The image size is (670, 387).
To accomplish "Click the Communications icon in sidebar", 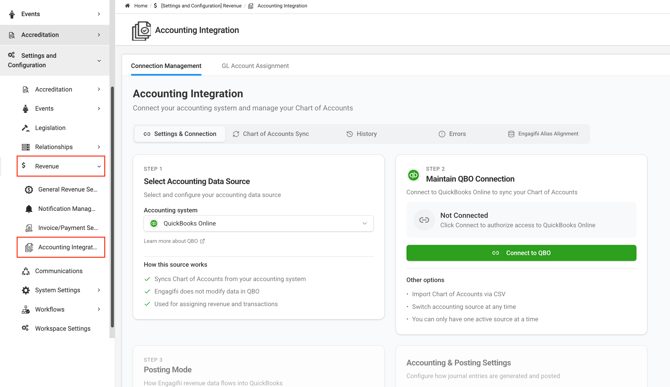I will [26, 271].
